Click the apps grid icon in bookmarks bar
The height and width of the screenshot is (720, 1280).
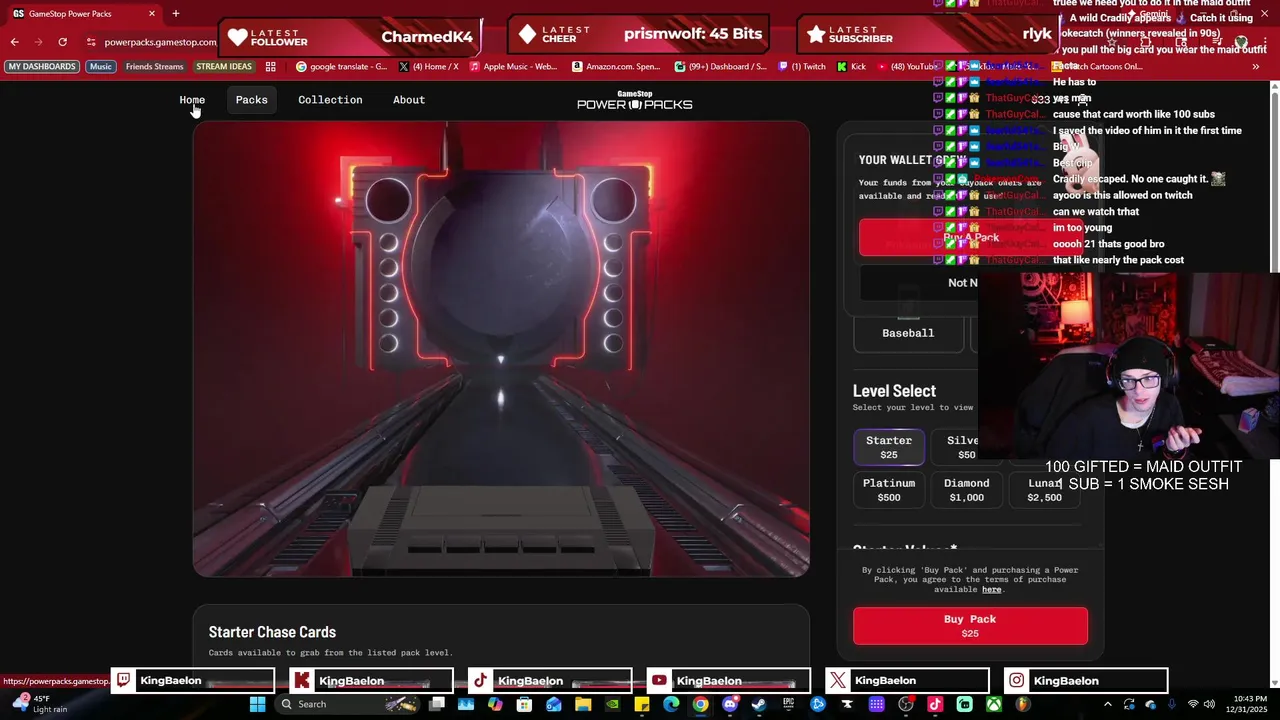(270, 67)
